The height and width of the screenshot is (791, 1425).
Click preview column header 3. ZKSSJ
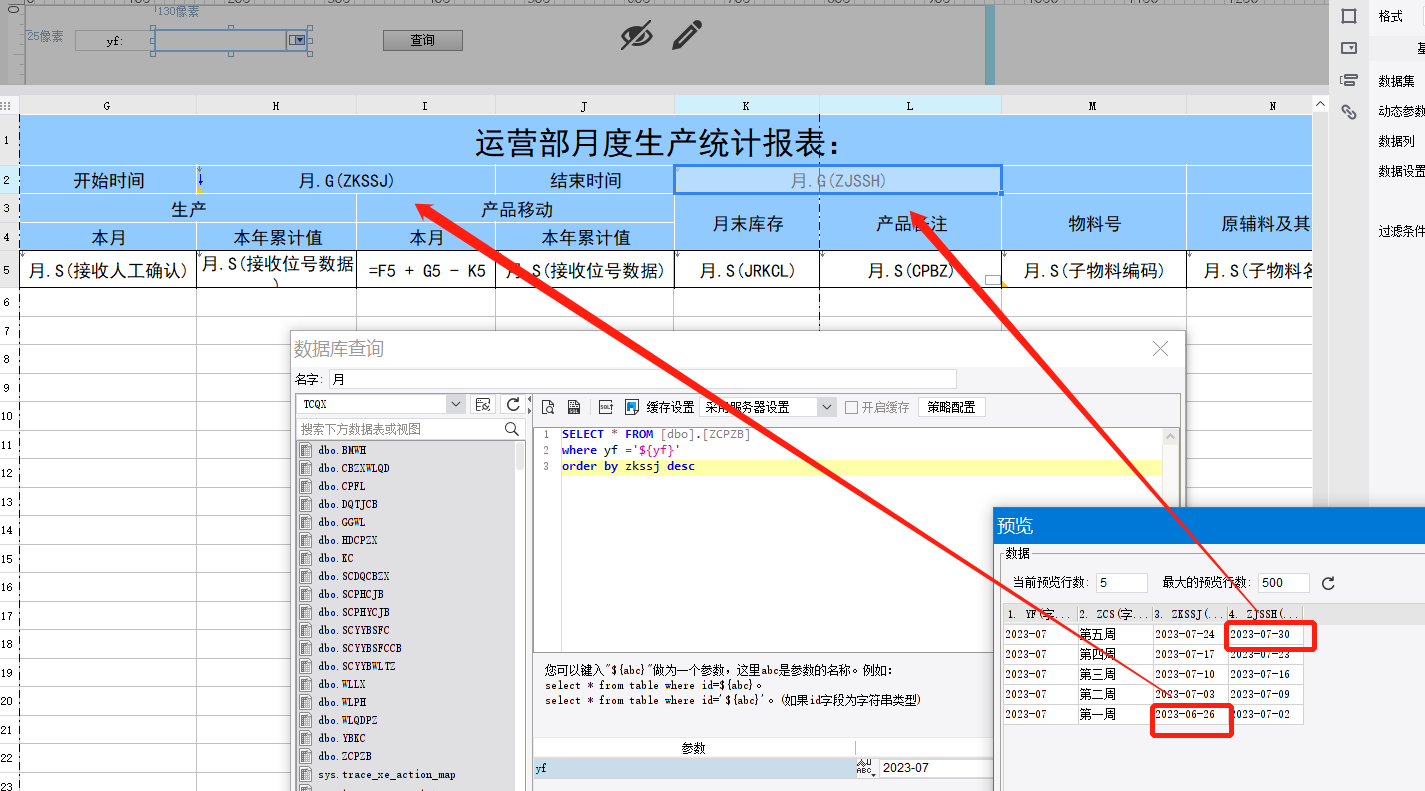tap(1190, 614)
